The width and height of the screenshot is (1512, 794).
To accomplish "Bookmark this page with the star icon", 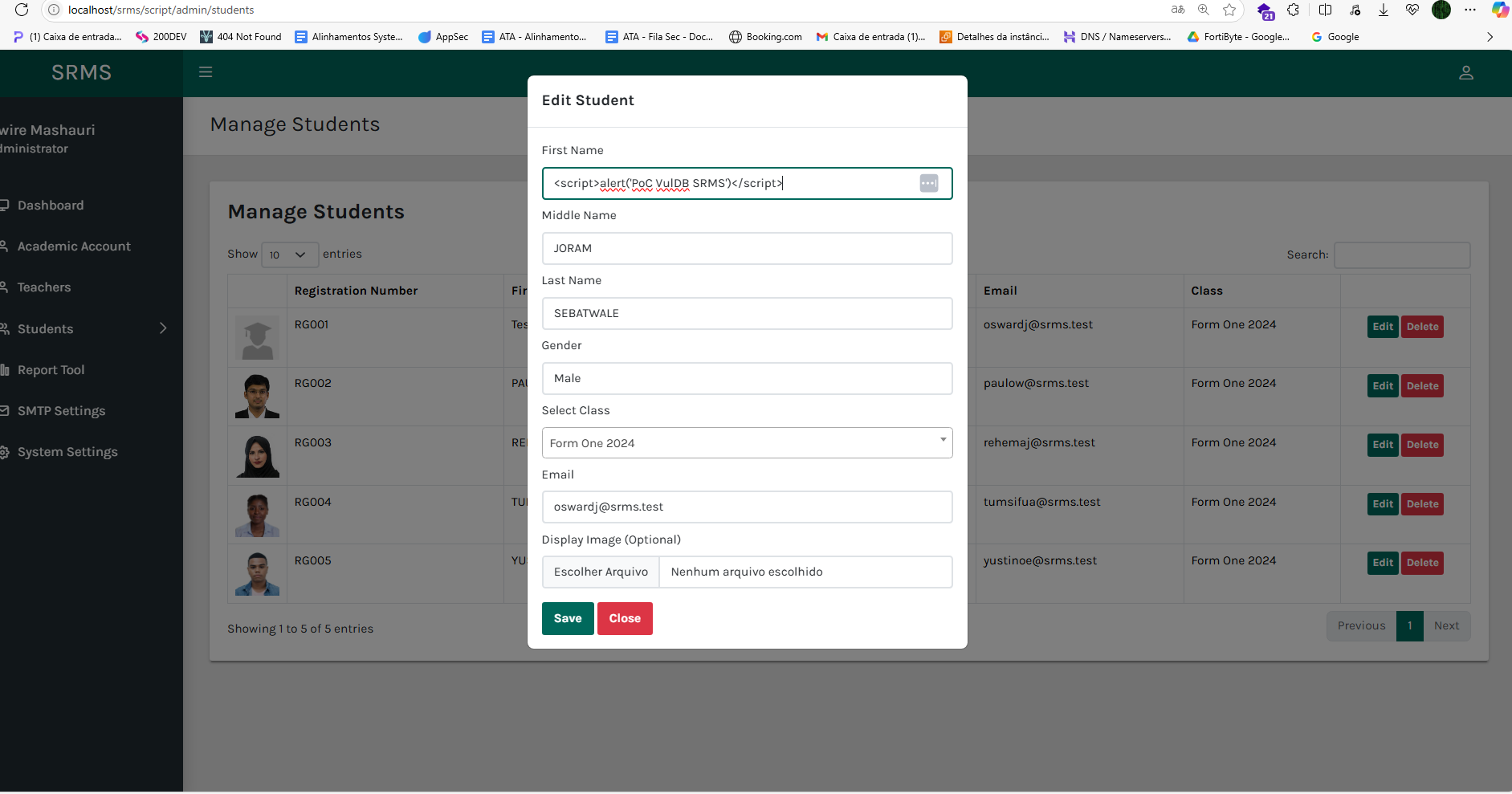I will point(1229,10).
